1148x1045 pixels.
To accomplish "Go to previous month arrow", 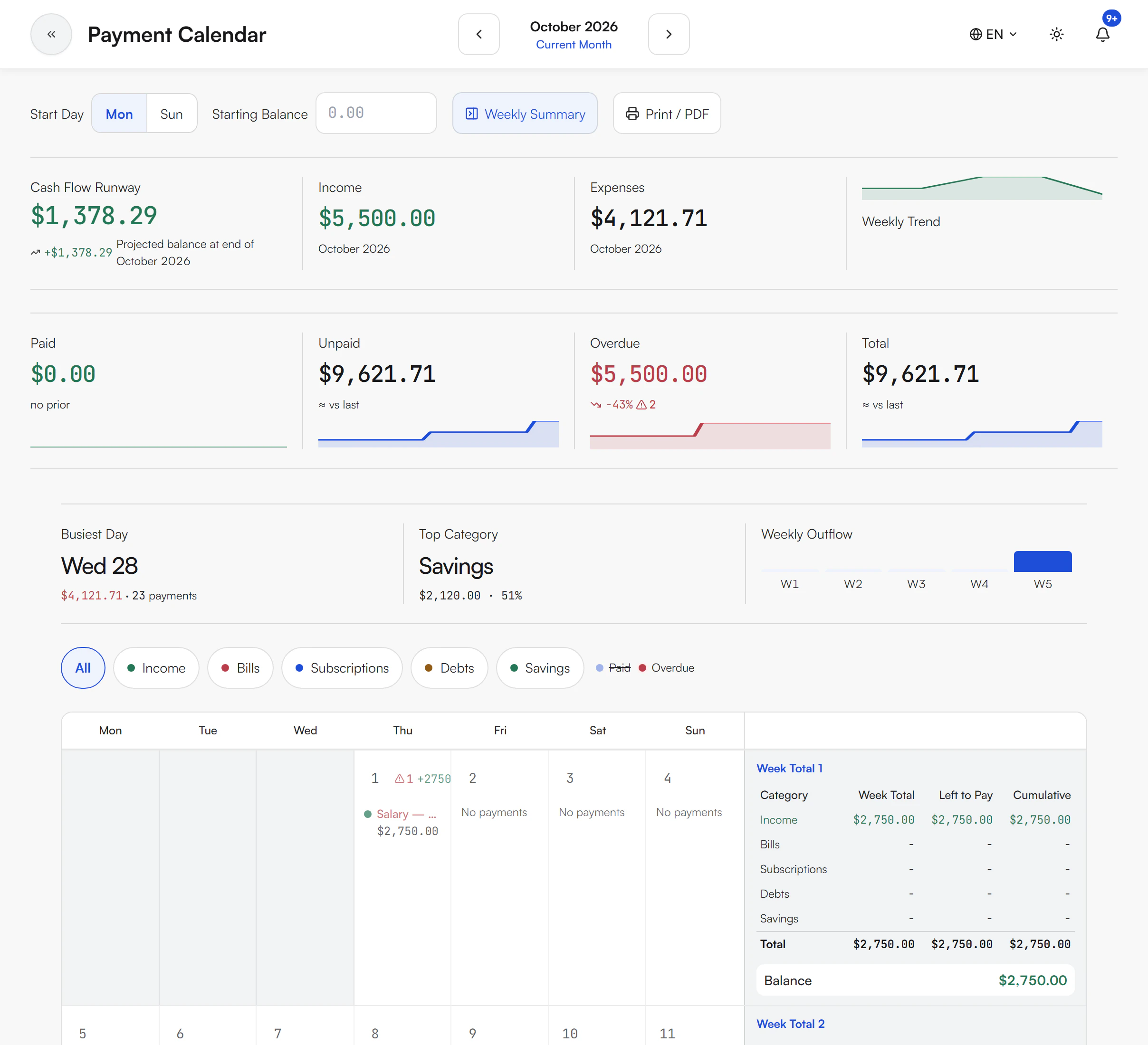I will click(479, 34).
